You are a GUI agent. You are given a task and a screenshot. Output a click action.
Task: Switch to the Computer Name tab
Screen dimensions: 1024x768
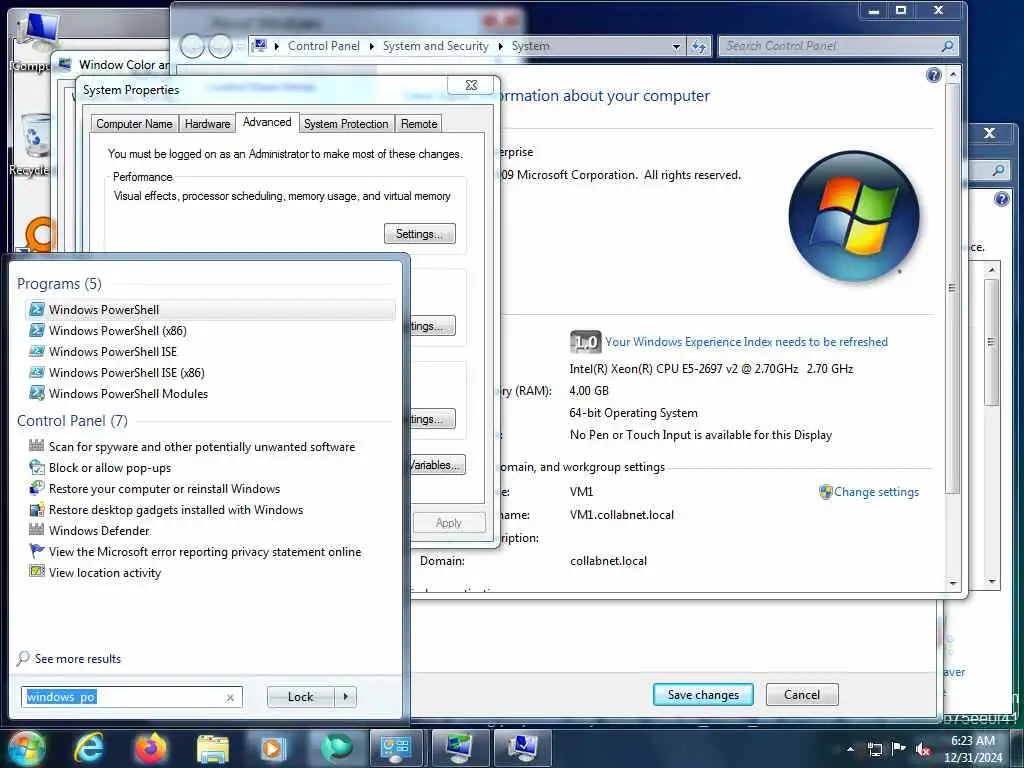point(135,124)
